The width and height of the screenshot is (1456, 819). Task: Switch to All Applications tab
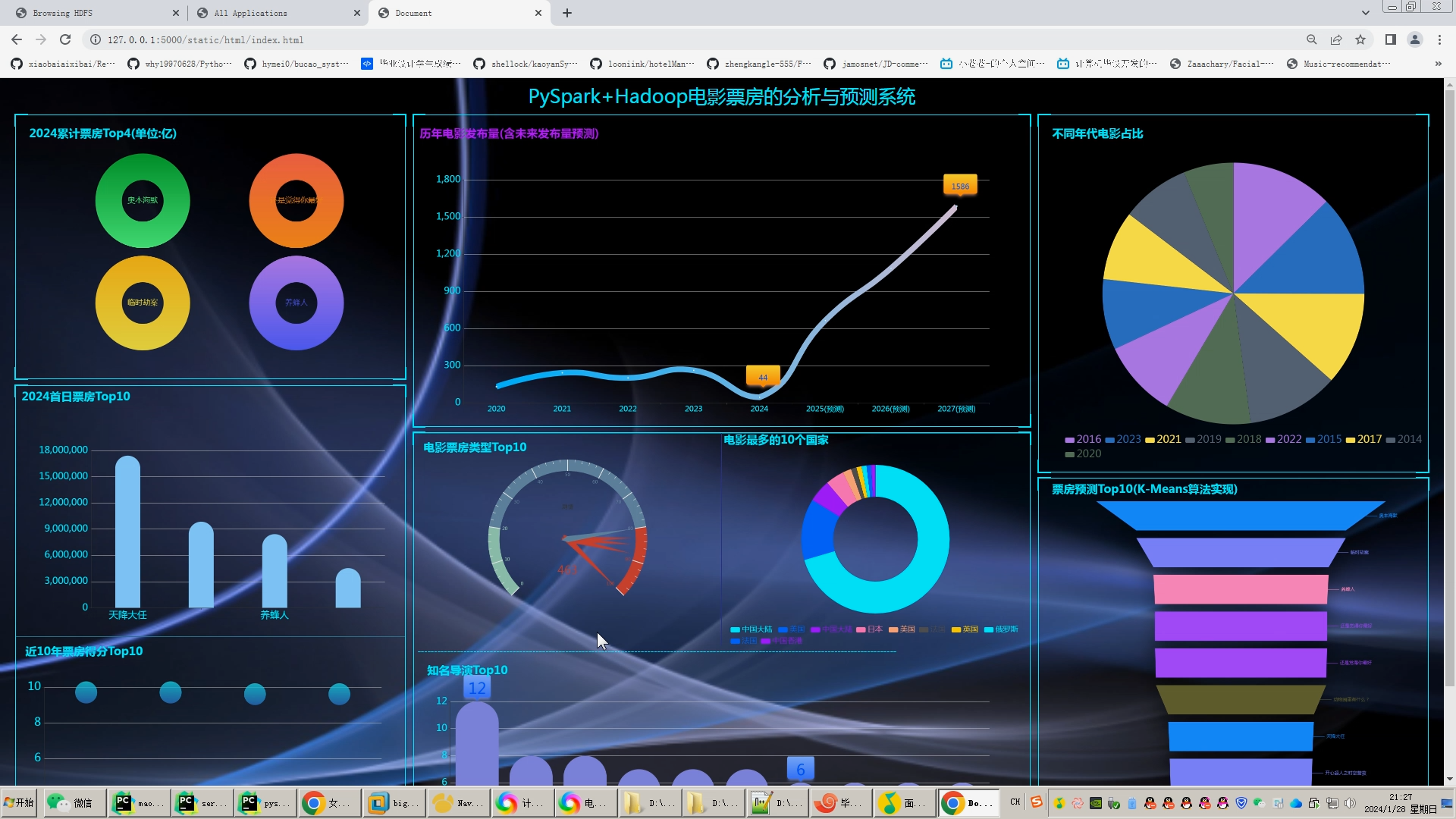(x=273, y=13)
